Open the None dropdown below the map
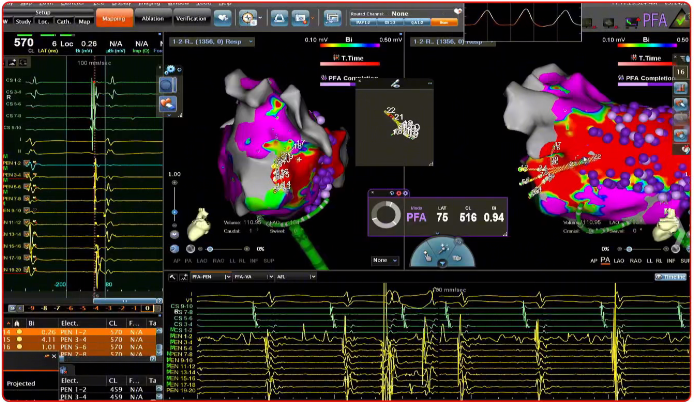 [381, 259]
